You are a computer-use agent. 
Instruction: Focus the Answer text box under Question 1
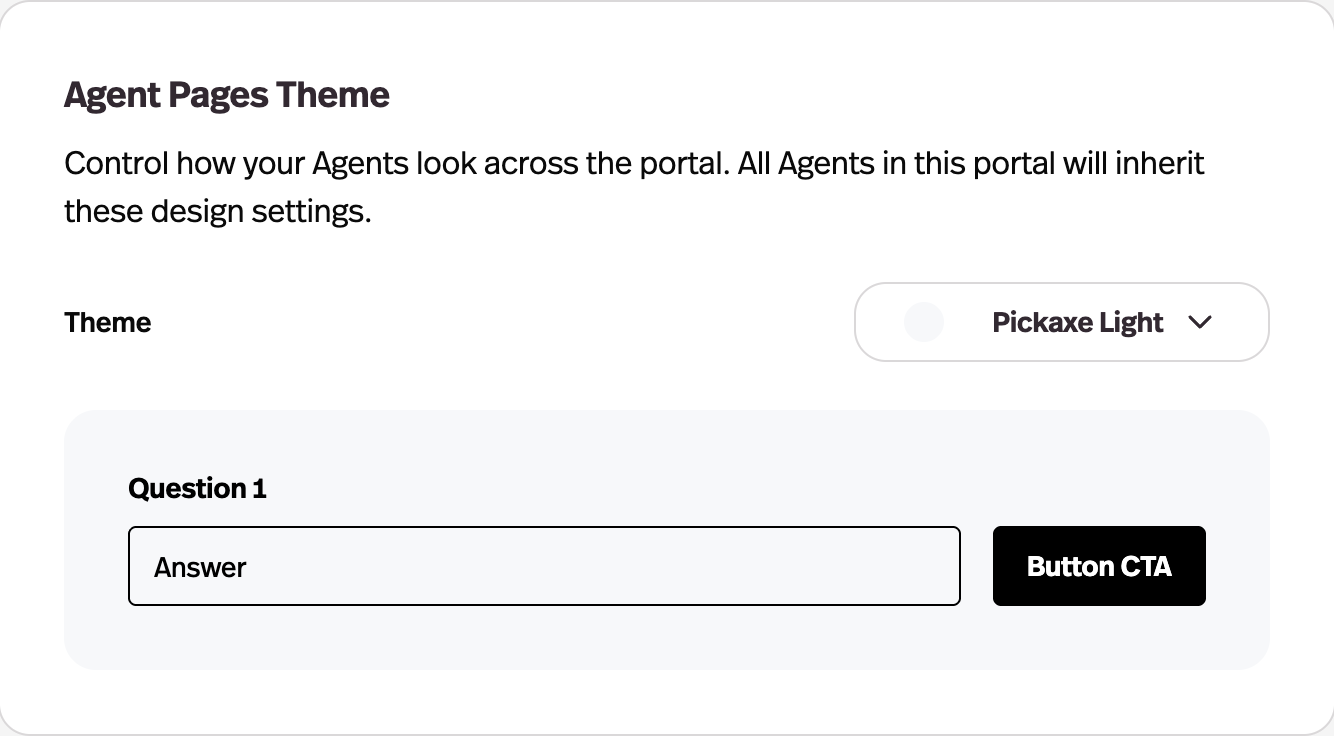click(544, 566)
